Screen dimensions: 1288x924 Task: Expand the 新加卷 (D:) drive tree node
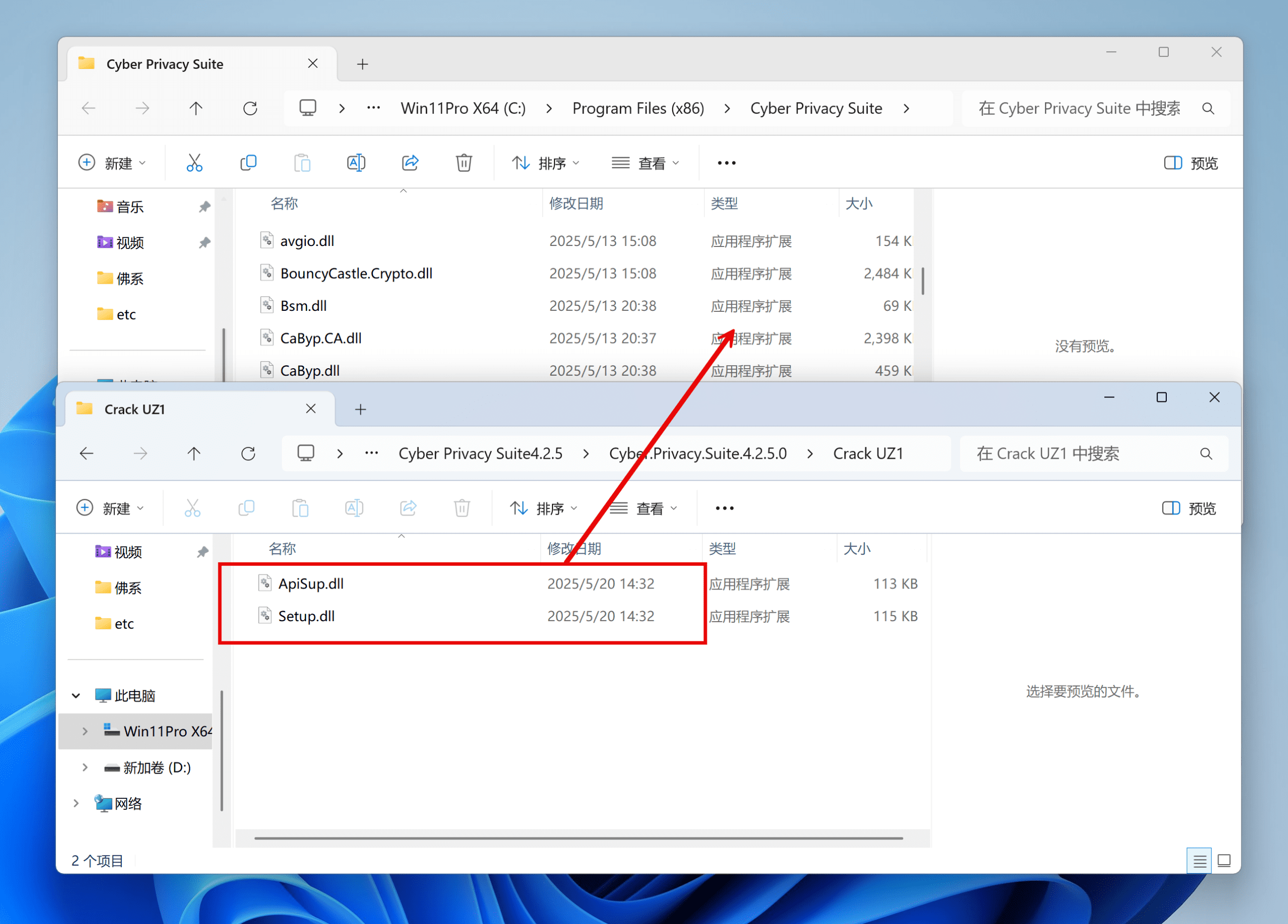(85, 767)
